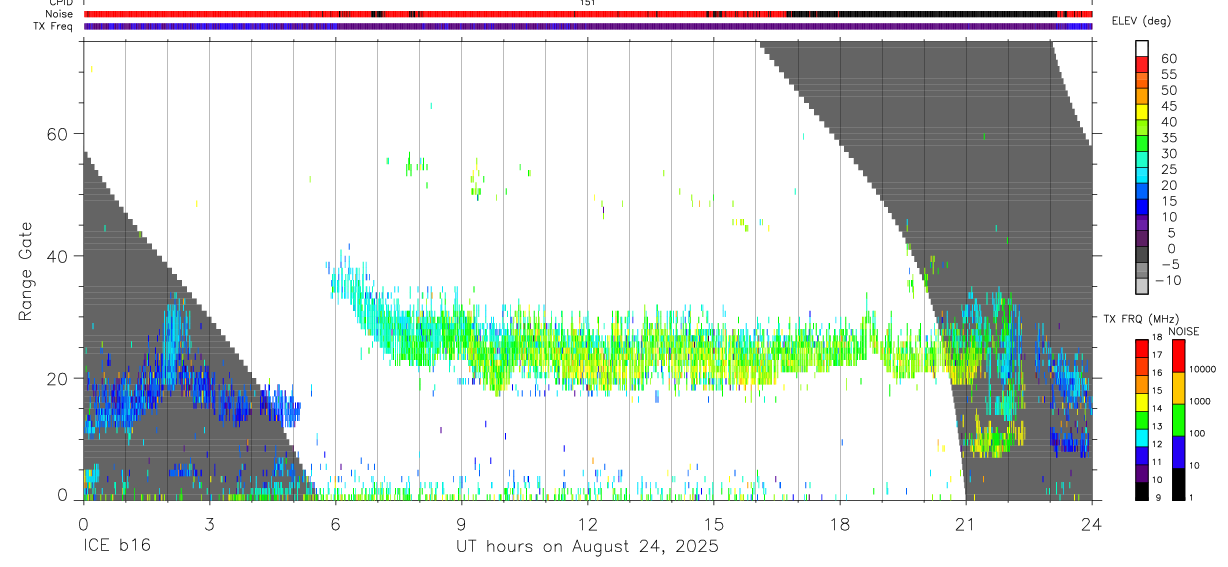1228x567 pixels.
Task: Select the white top segment of the ELEV colour bar
Action: [1143, 50]
